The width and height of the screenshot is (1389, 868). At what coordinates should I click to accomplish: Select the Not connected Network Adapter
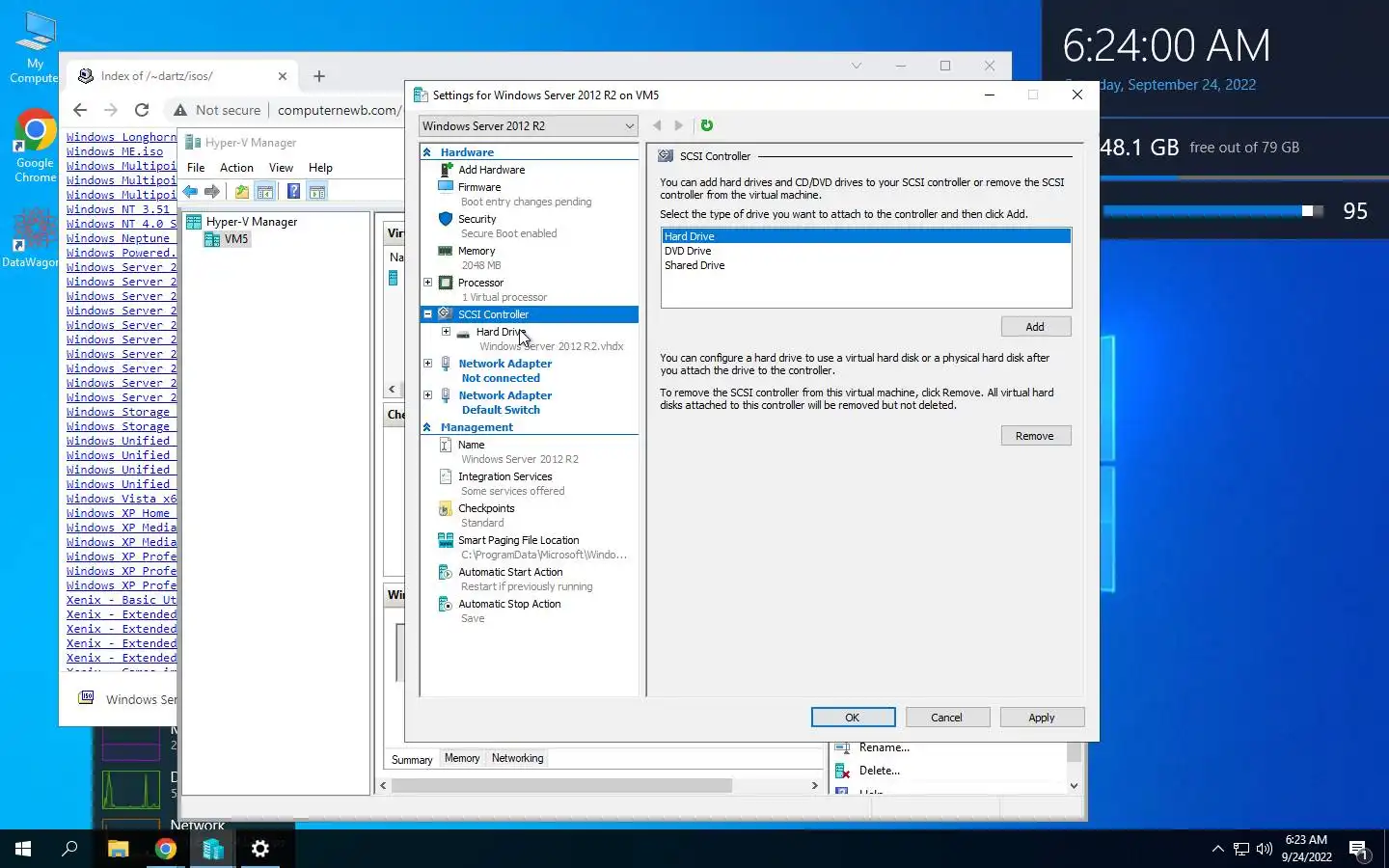[504, 370]
